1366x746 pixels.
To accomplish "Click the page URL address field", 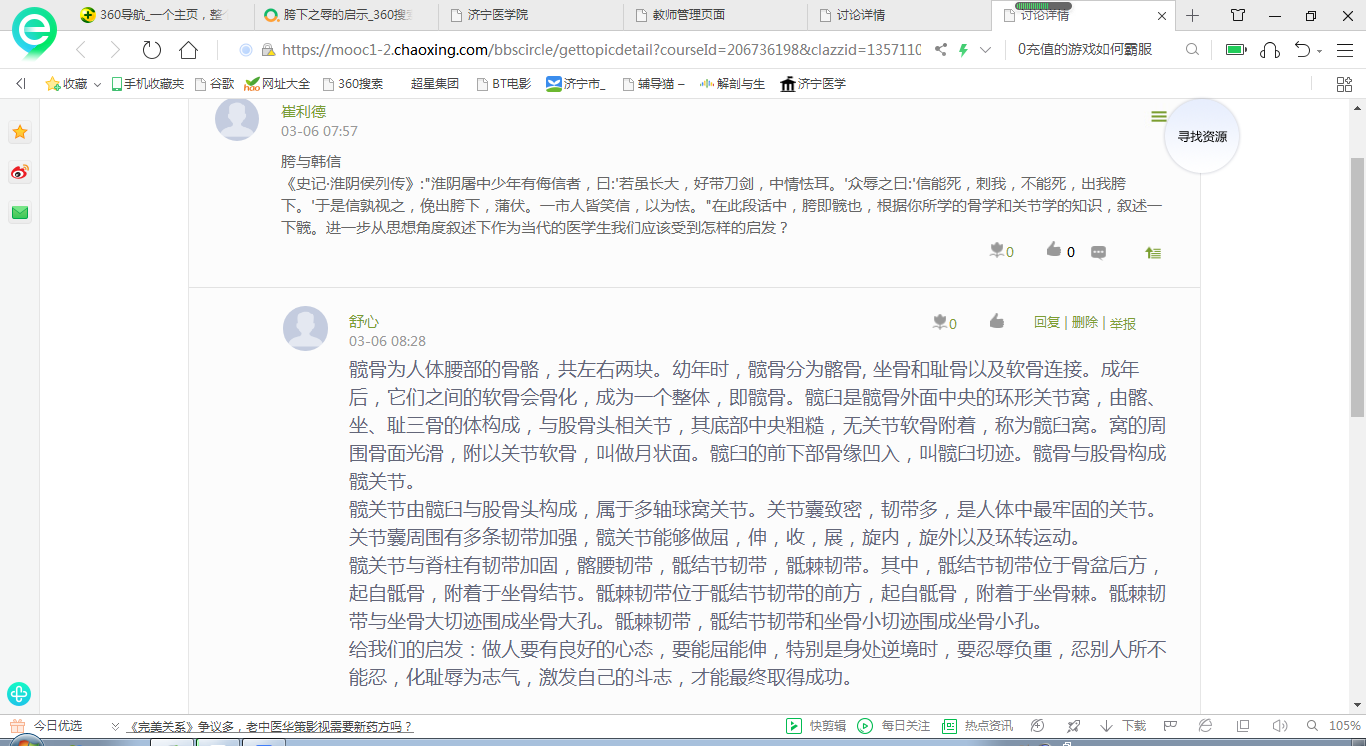I will tap(600, 50).
